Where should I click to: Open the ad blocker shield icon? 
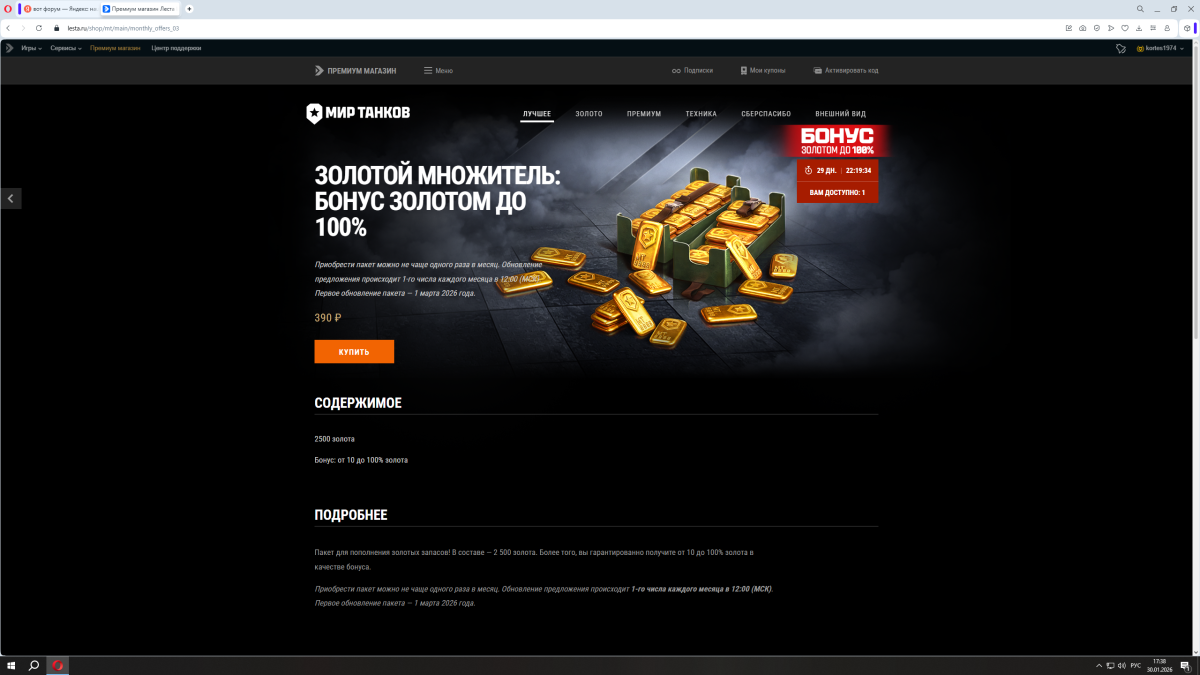(x=1097, y=28)
